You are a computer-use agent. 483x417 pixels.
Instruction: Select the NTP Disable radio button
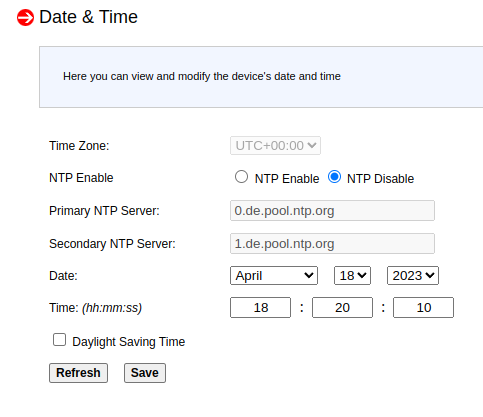(334, 177)
